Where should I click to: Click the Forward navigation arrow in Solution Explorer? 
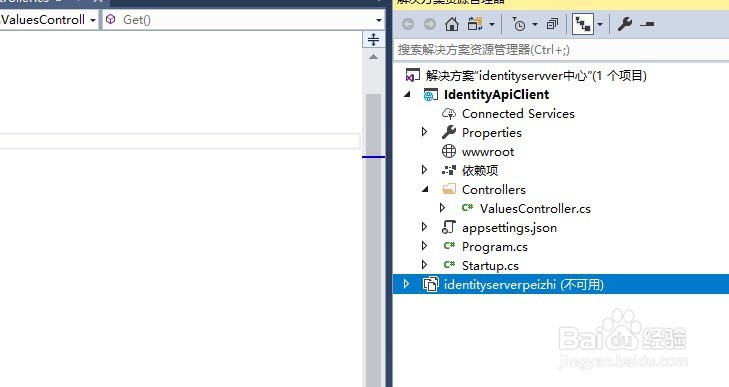pyautogui.click(x=430, y=24)
